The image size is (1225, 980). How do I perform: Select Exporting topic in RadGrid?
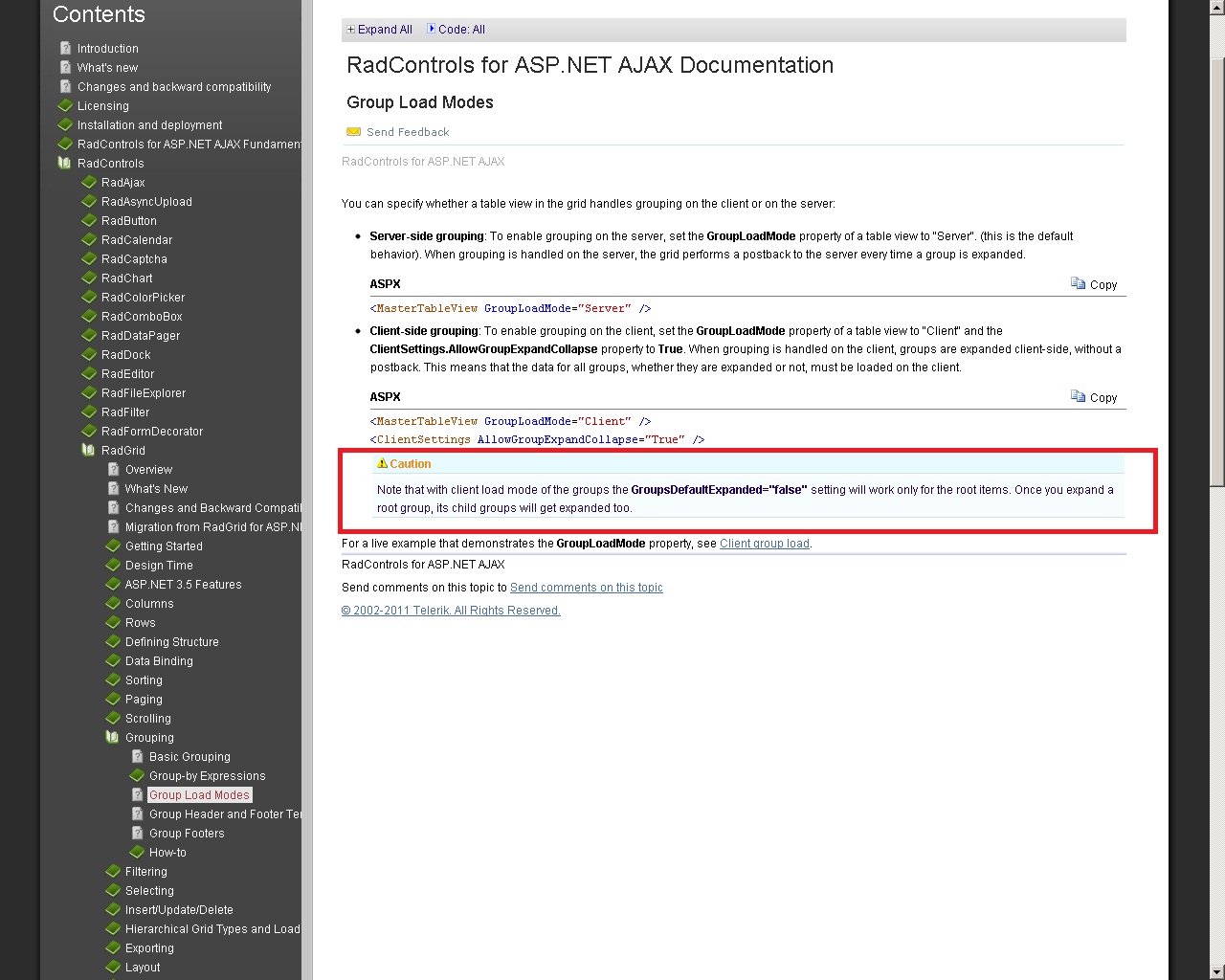[149, 948]
